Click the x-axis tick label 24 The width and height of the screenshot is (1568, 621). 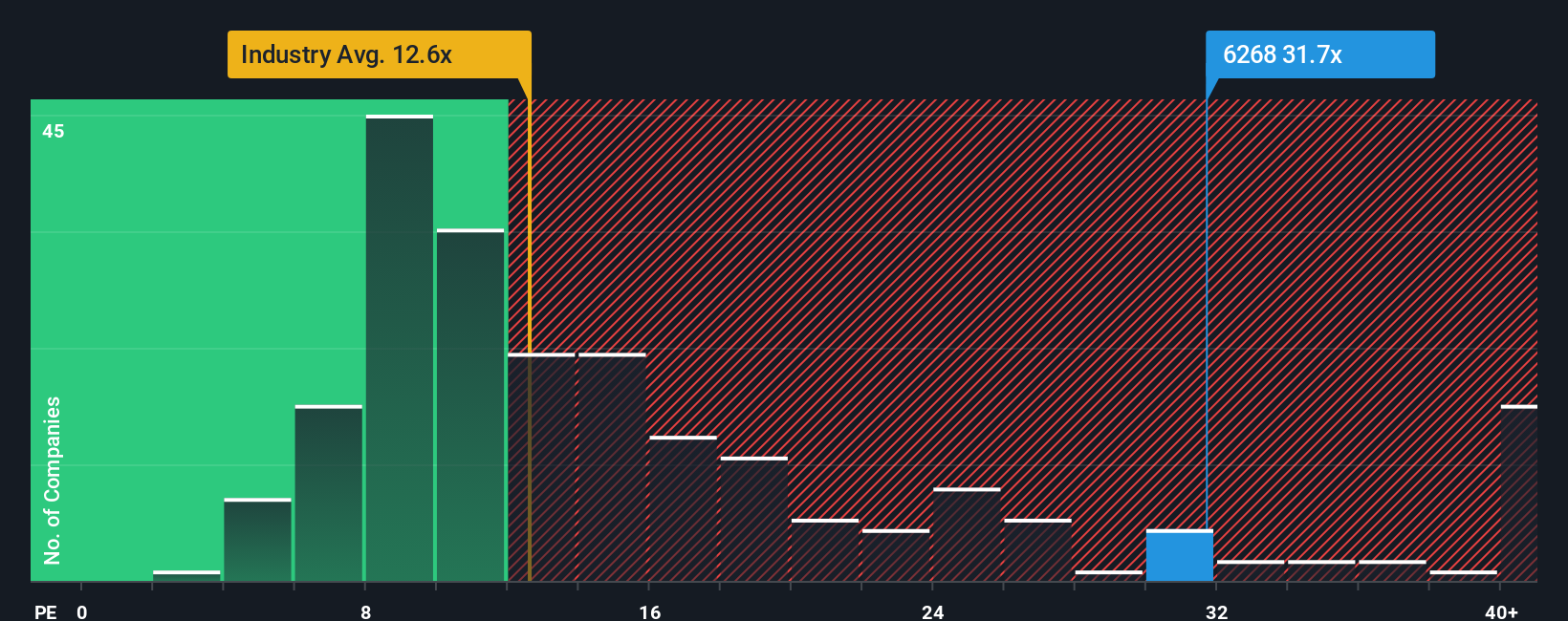point(932,611)
